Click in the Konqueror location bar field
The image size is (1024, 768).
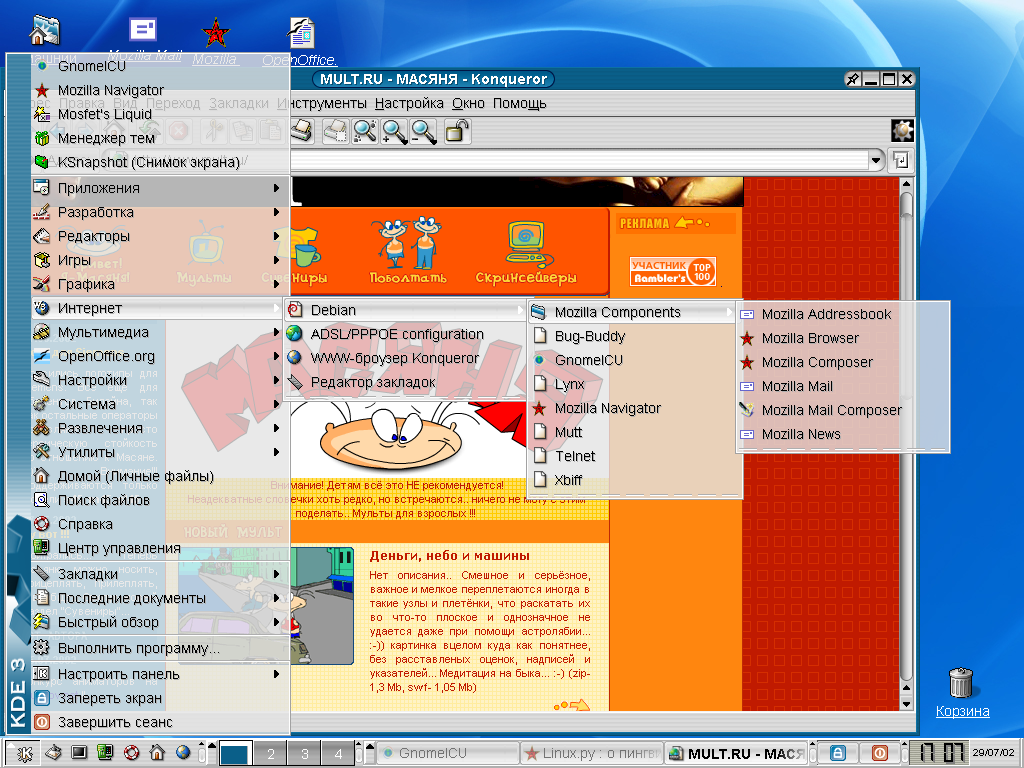pyautogui.click(x=580, y=160)
